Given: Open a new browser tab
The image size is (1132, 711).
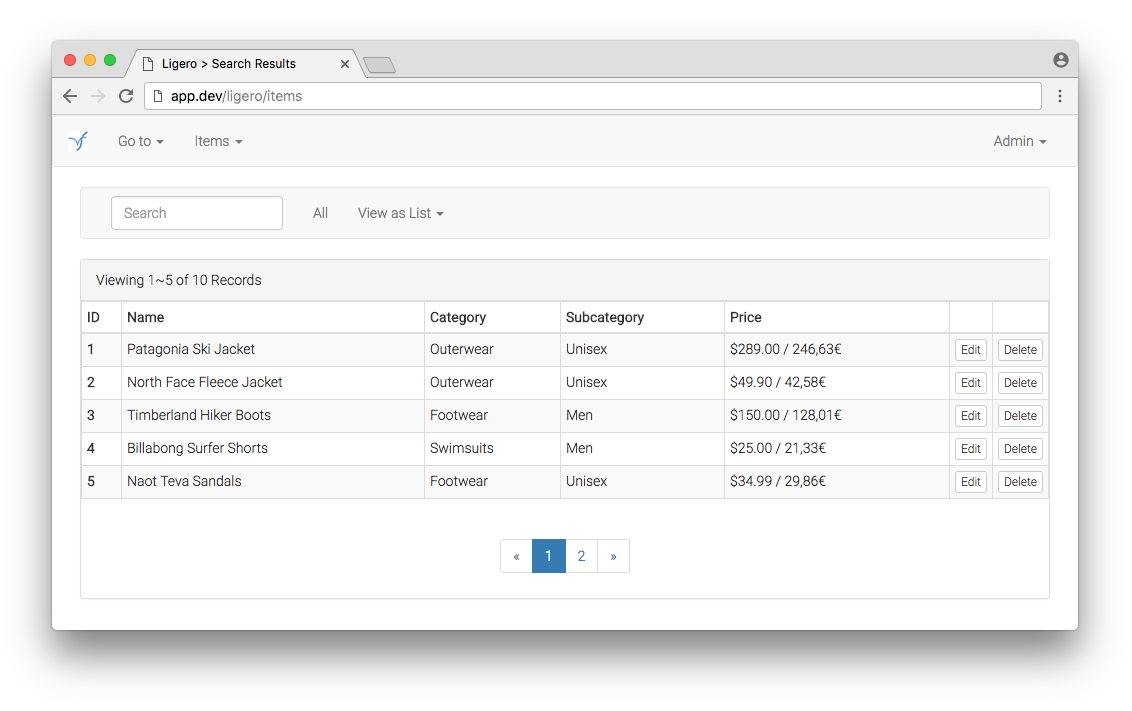Looking at the screenshot, I should (x=379, y=65).
